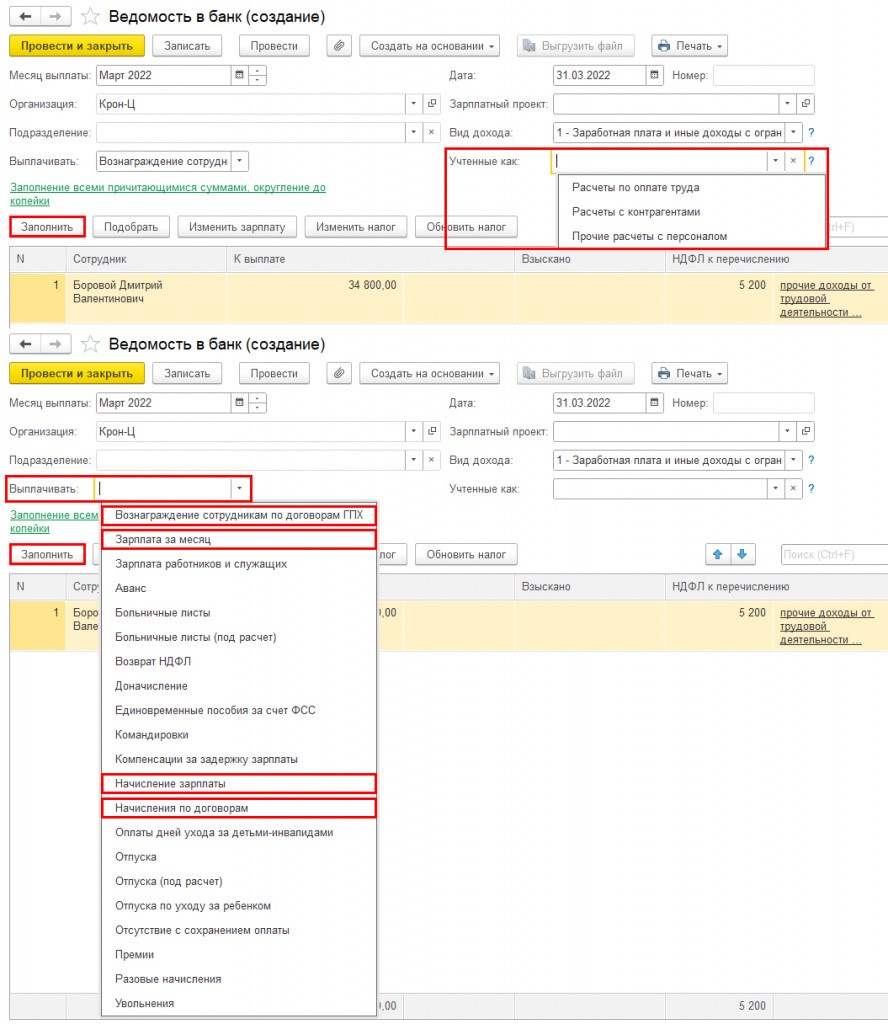Click the Поиск (Ctrl+F) search field
This screenshot has height=1024, width=888.
coord(832,554)
